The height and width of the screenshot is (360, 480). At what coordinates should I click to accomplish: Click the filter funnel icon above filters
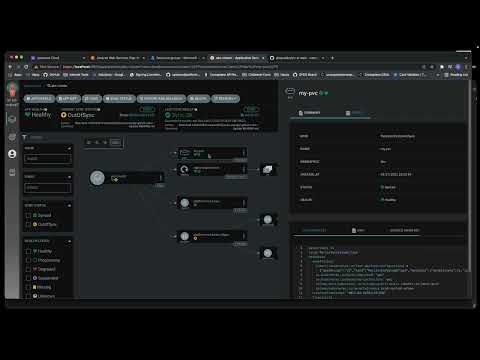coord(24,137)
